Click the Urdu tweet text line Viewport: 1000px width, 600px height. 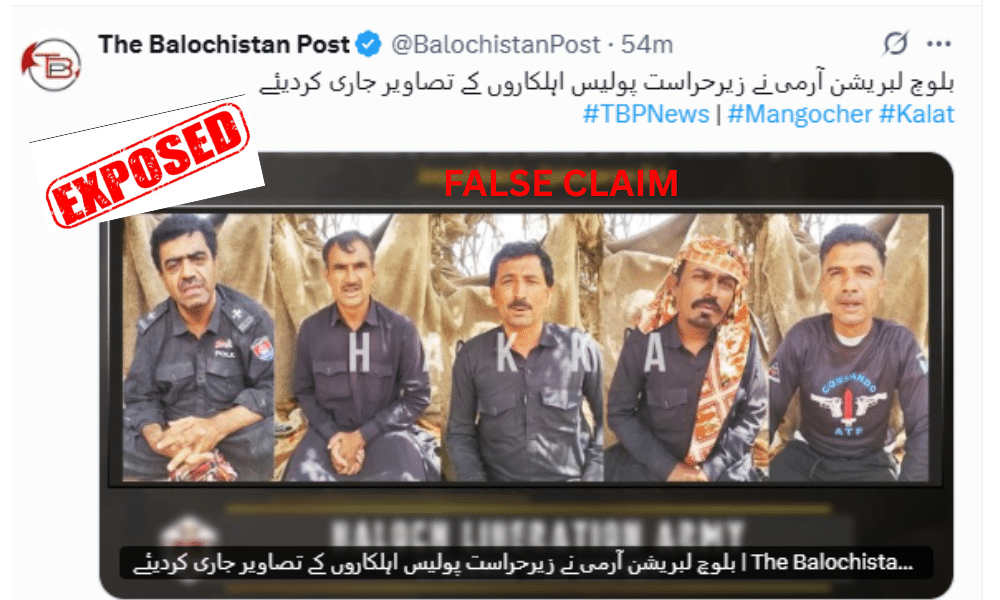tap(607, 82)
